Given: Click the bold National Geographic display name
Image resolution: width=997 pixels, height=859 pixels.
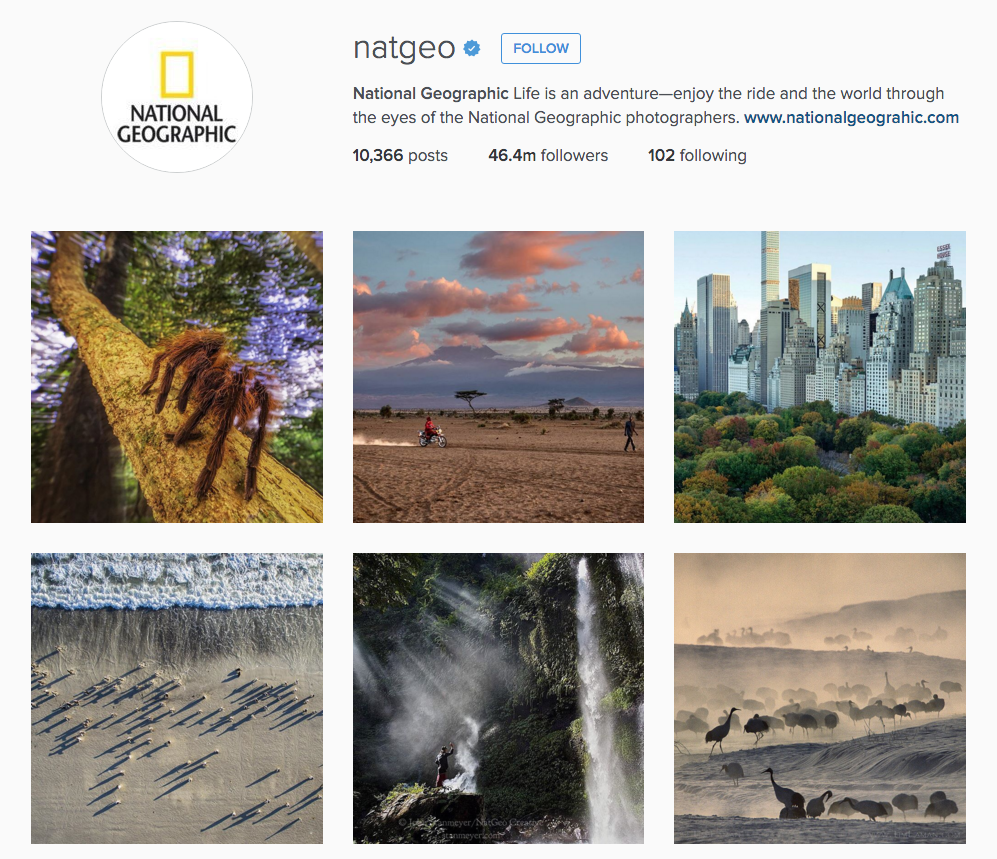Looking at the screenshot, I should click(x=430, y=93).
